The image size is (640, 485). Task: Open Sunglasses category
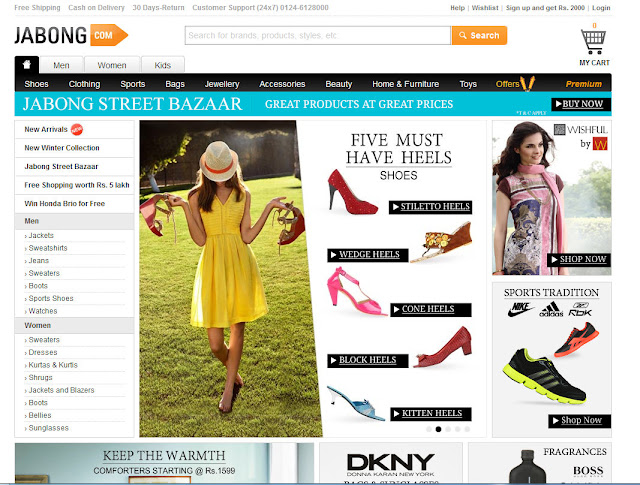pyautogui.click(x=48, y=428)
